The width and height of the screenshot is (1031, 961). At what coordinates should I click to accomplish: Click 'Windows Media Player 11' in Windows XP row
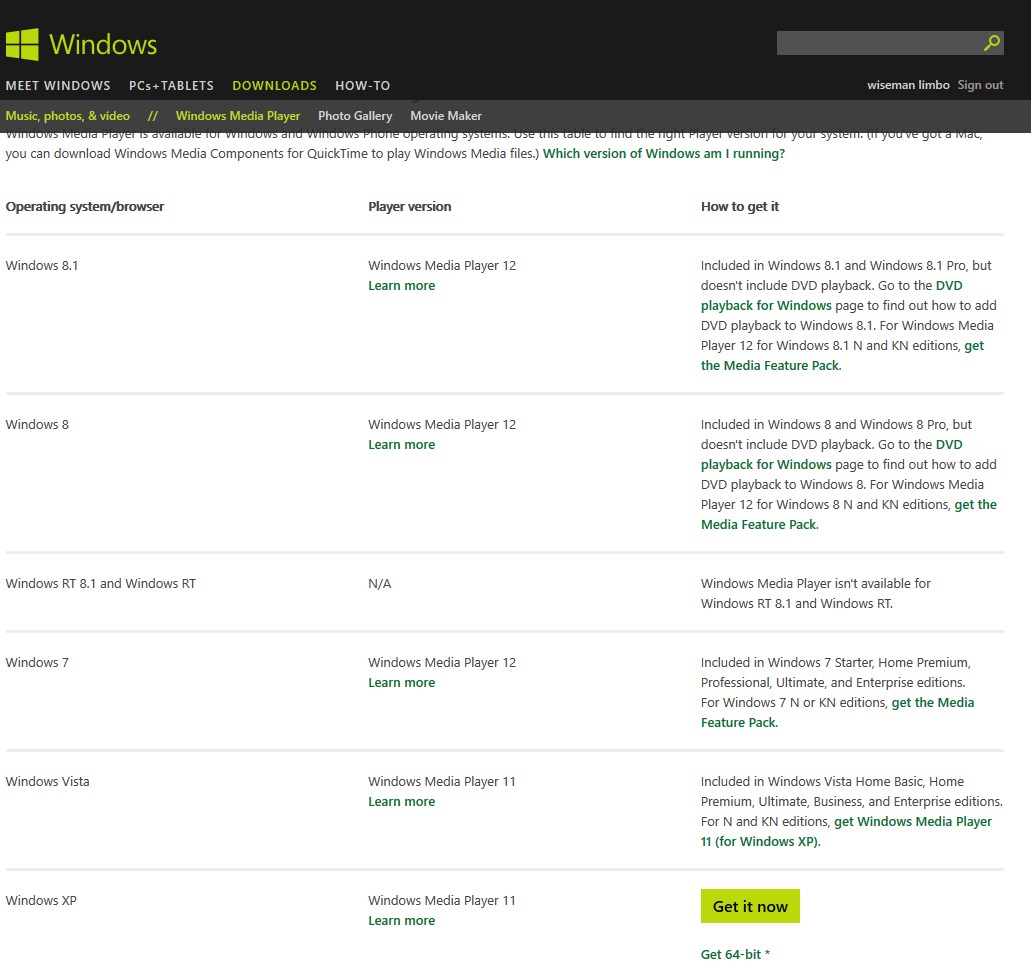[442, 901]
